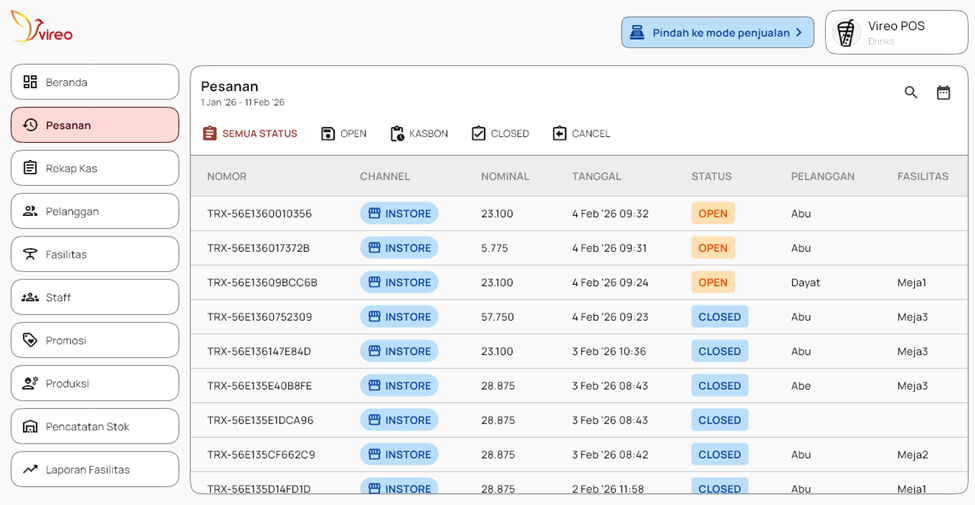This screenshot has height=505, width=975.
Task: Open the Pelanggan sidebar menu
Action: 95,211
